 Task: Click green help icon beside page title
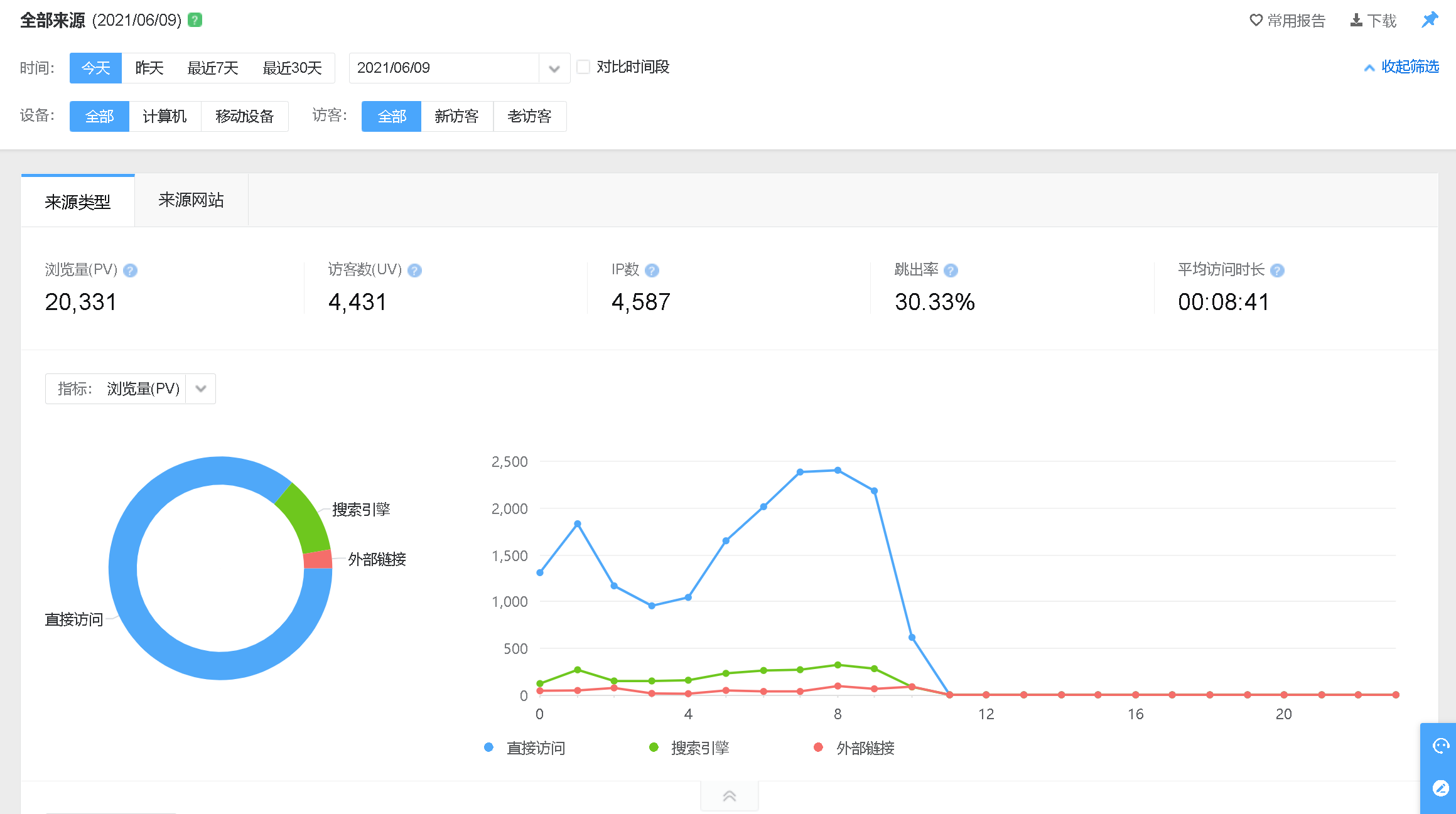(x=195, y=20)
